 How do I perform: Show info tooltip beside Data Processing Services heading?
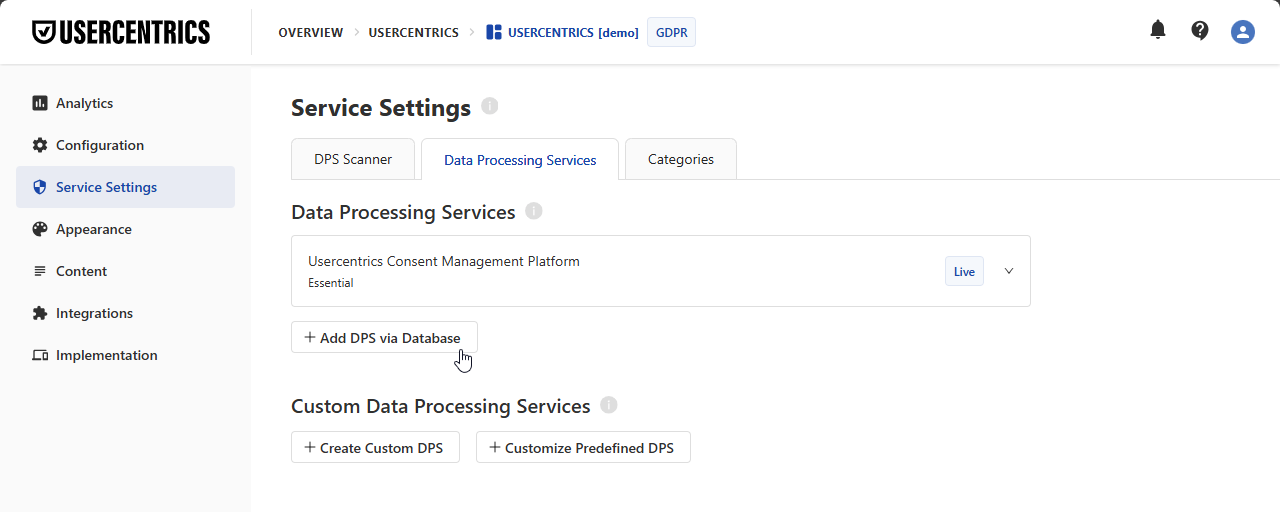[534, 211]
